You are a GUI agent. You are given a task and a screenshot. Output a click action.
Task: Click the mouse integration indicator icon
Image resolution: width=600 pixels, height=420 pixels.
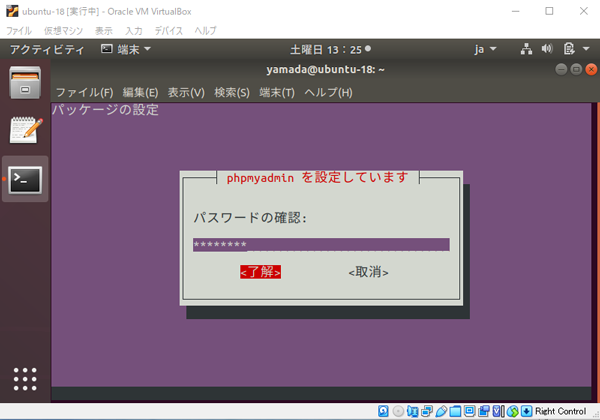coord(512,411)
